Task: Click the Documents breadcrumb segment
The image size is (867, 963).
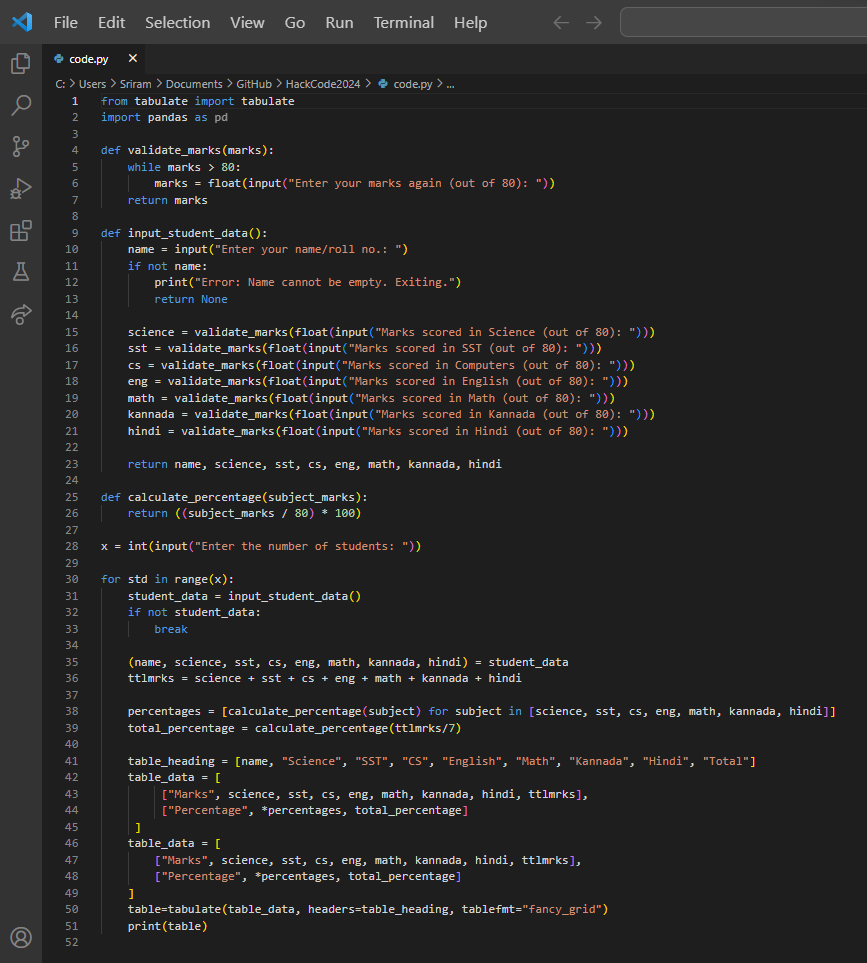Action: tap(194, 84)
